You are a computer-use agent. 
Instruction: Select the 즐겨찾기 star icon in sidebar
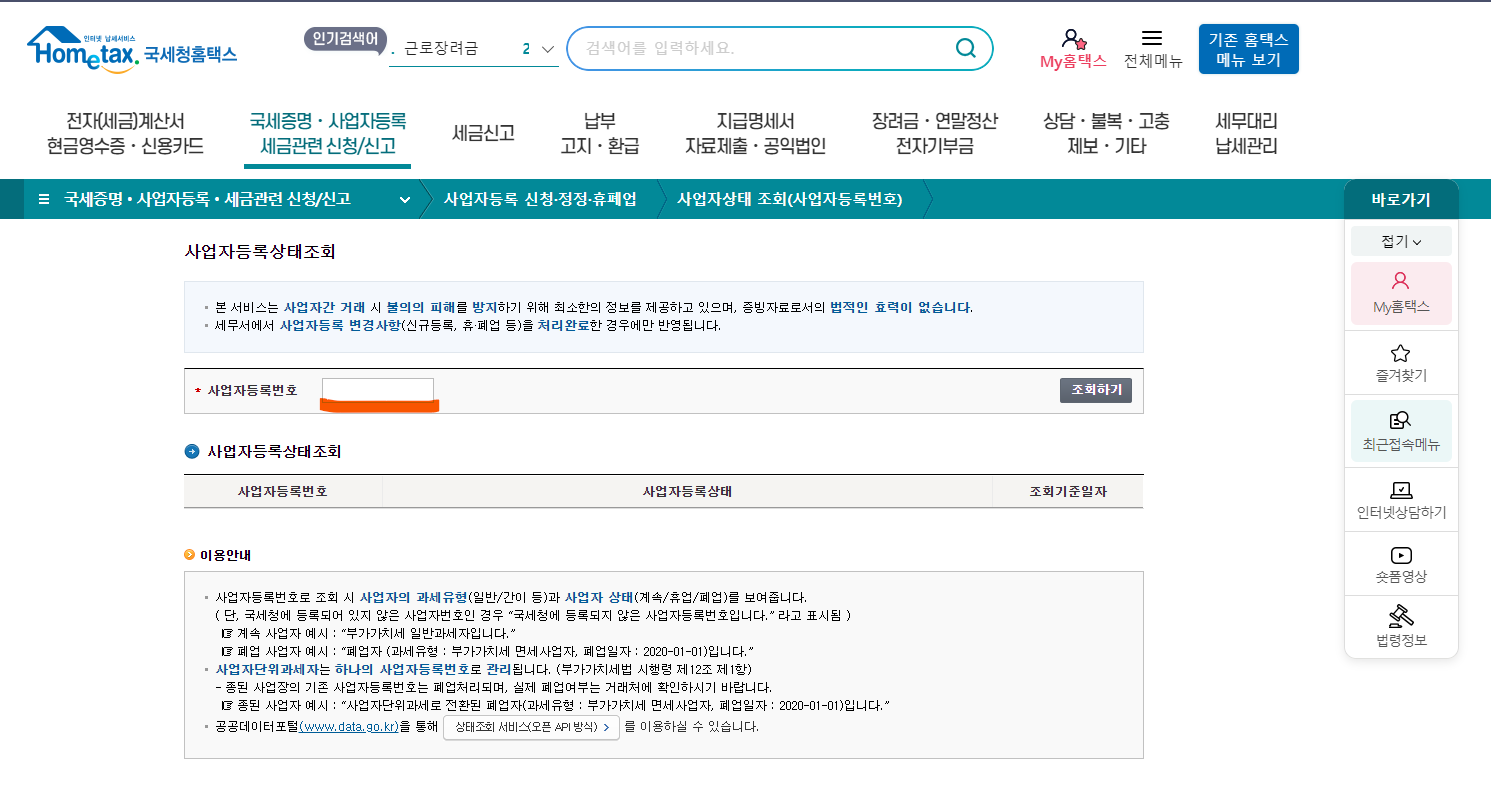tap(1400, 362)
